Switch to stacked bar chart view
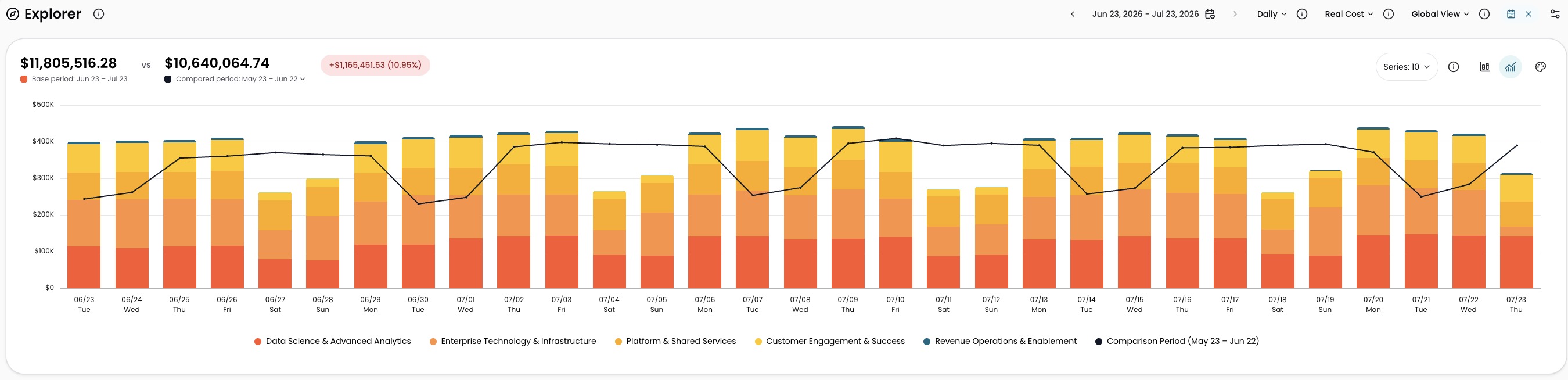1568x380 pixels. coord(1484,67)
